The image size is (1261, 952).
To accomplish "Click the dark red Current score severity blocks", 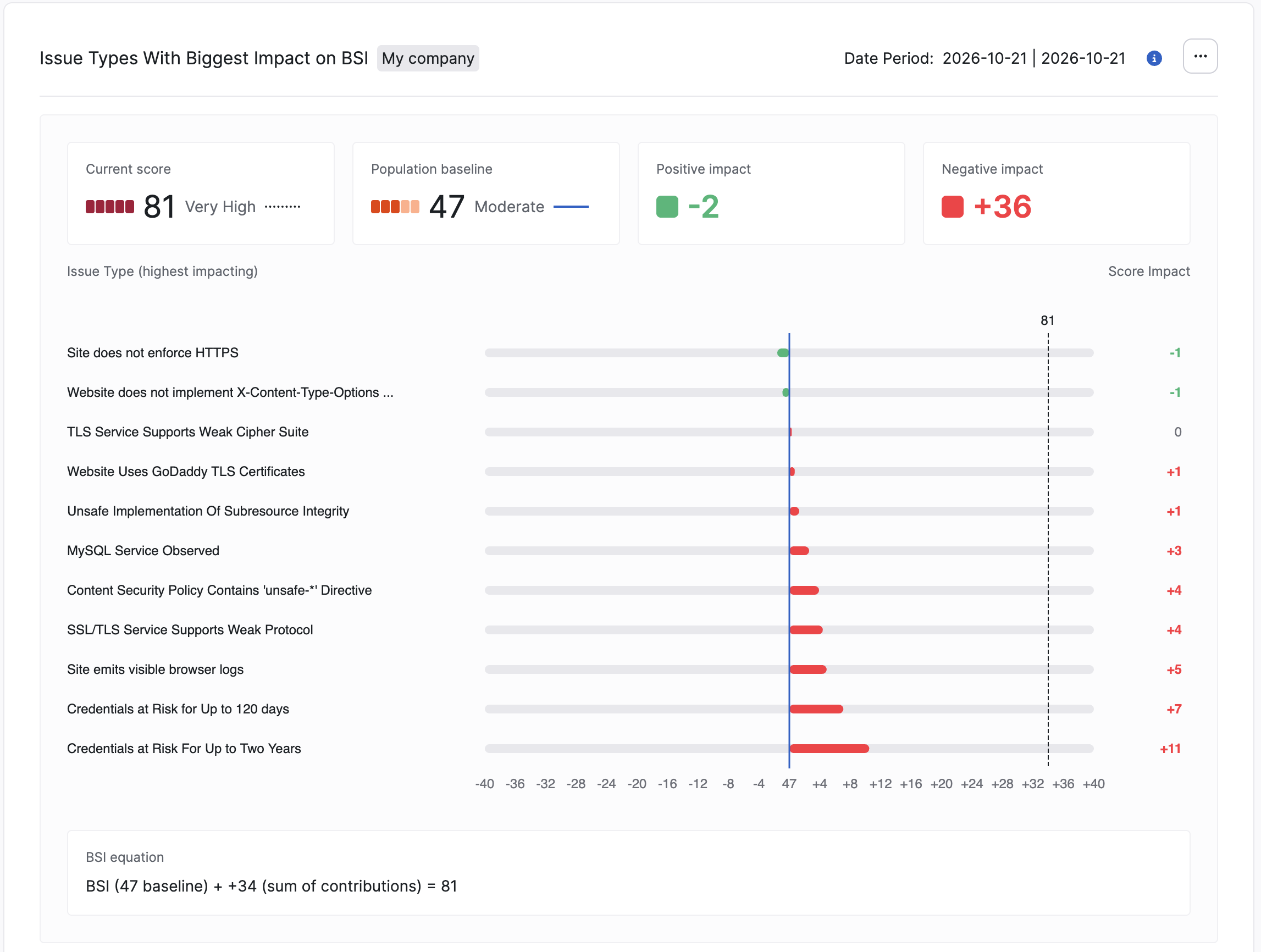I will tap(110, 206).
